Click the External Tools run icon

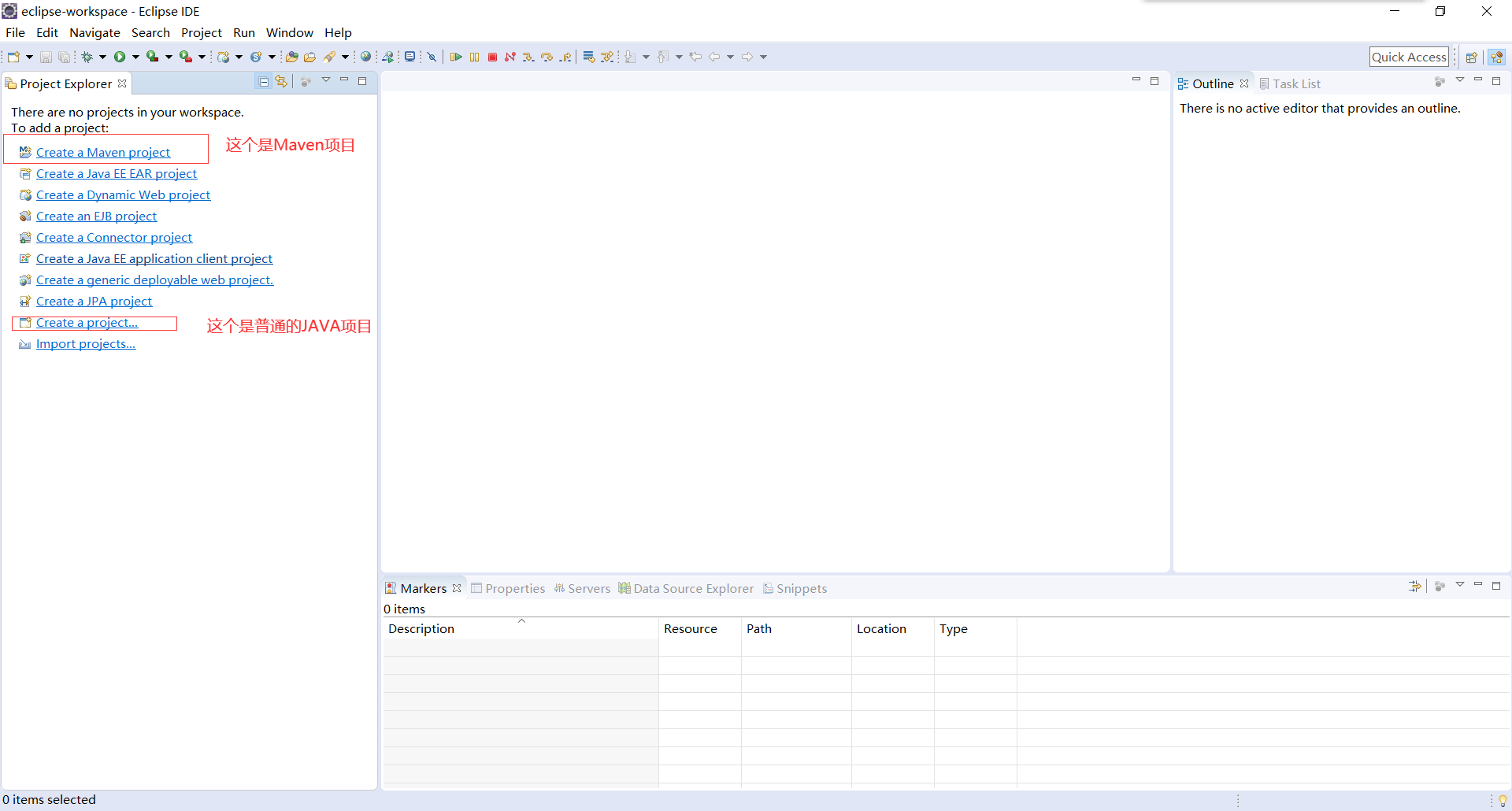(x=186, y=57)
